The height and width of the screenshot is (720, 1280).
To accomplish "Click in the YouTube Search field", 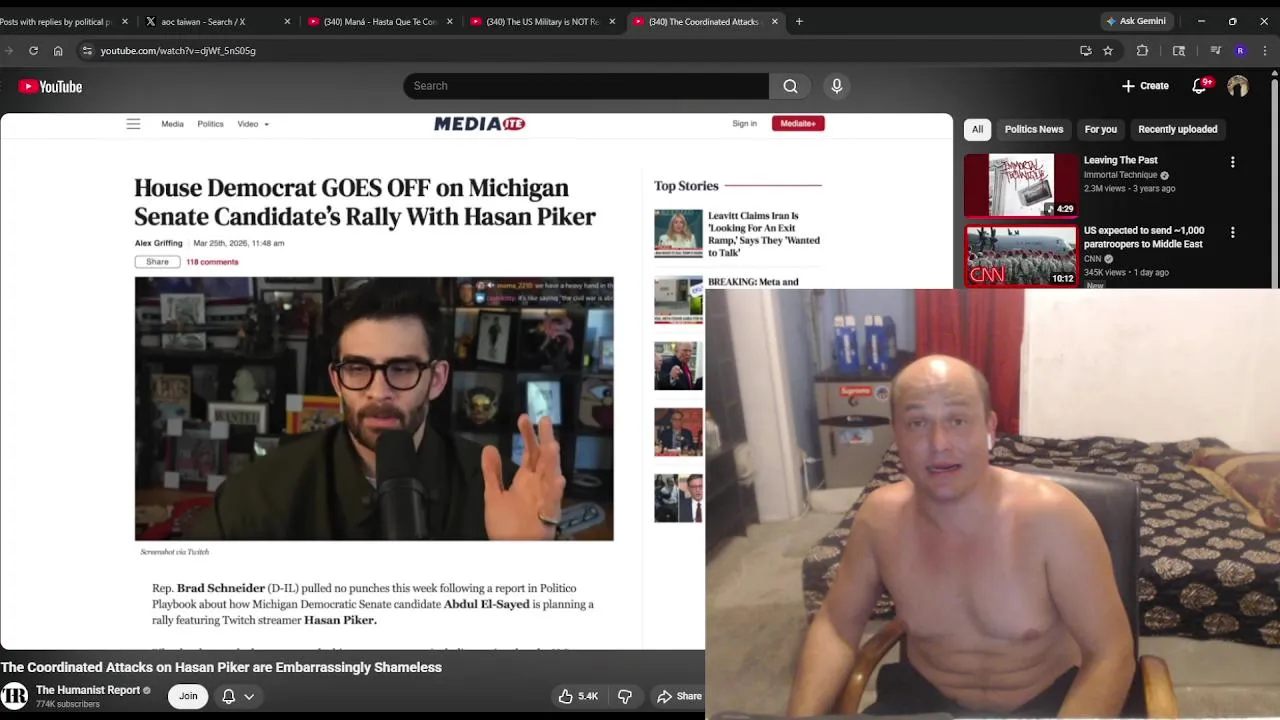I will pyautogui.click(x=586, y=86).
